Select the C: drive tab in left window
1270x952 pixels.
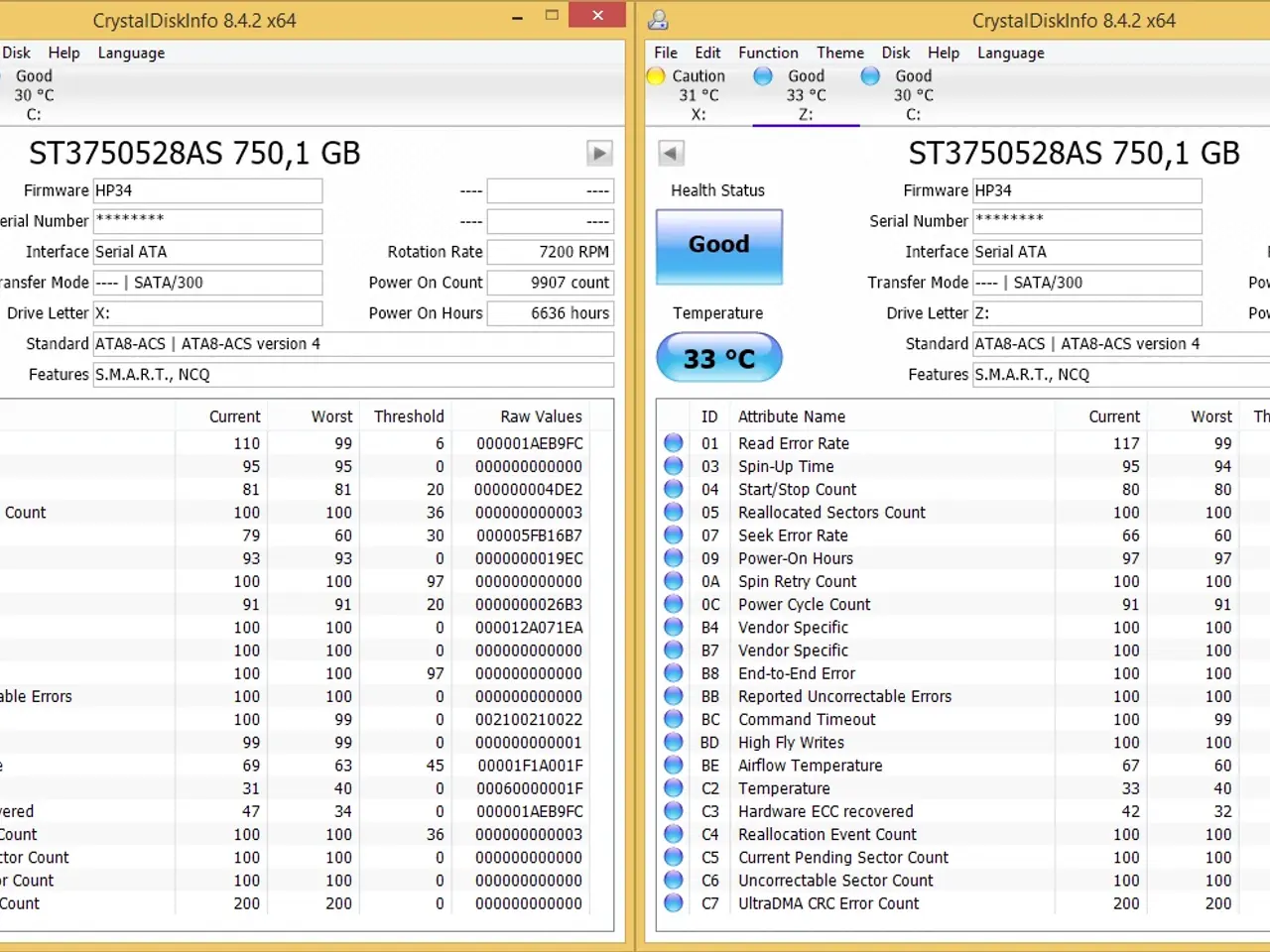click(34, 95)
